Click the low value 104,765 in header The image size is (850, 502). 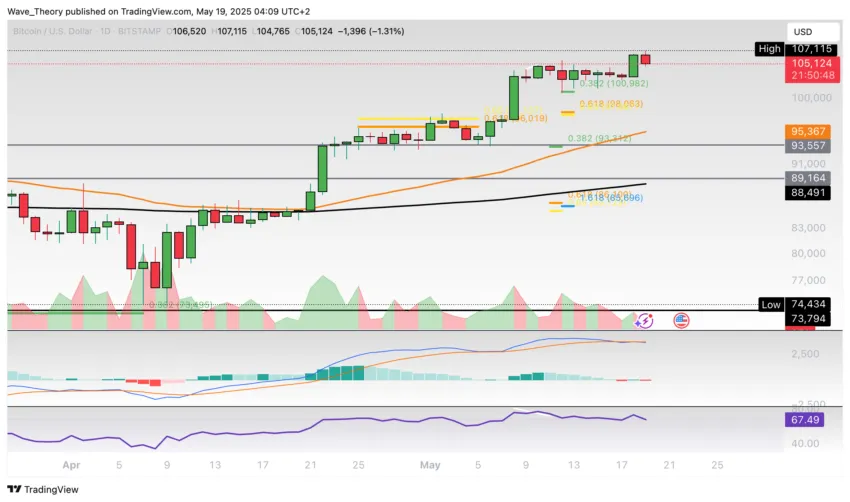coord(273,31)
